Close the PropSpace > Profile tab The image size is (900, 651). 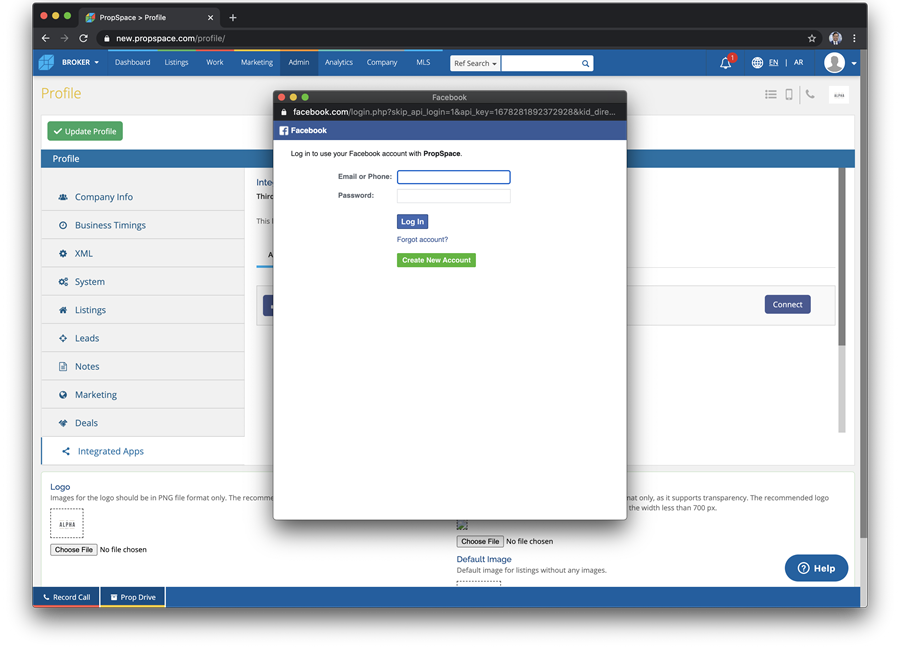click(210, 18)
